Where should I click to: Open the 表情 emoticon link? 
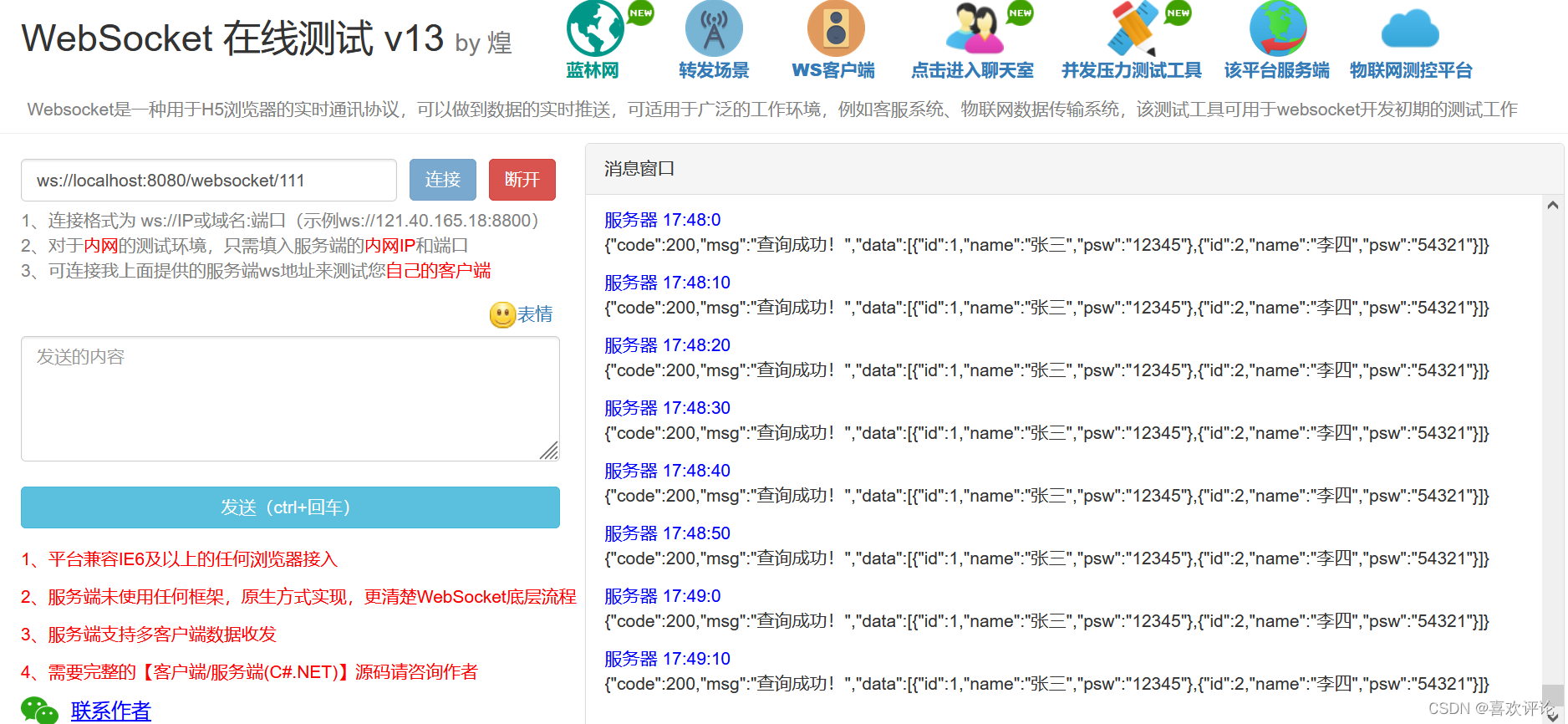coord(535,314)
